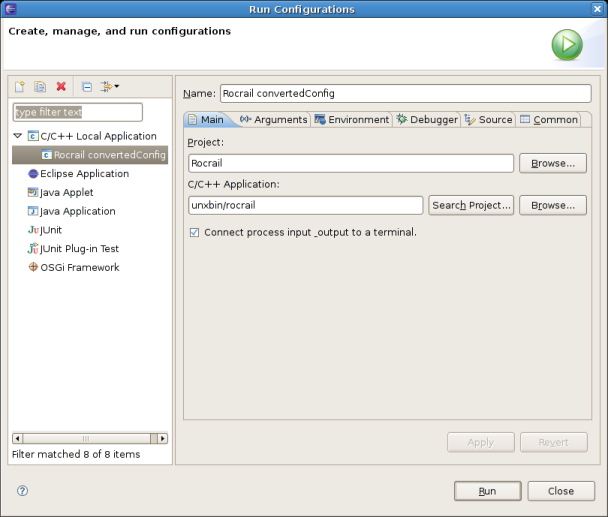Click the Duplicate launch configuration icon
The height and width of the screenshot is (517, 608).
[40, 87]
